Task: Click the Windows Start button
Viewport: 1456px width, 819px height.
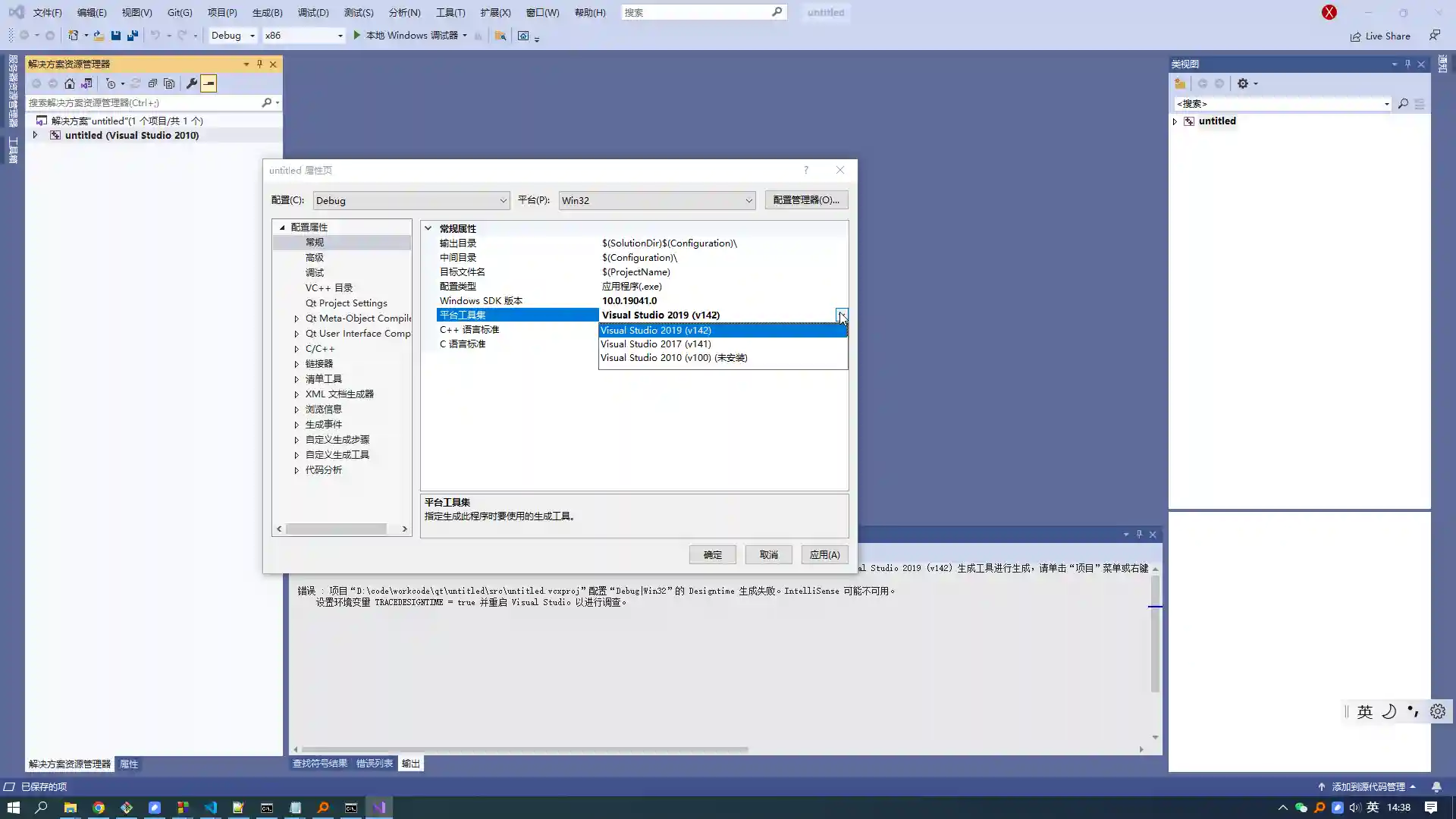Action: pyautogui.click(x=14, y=808)
